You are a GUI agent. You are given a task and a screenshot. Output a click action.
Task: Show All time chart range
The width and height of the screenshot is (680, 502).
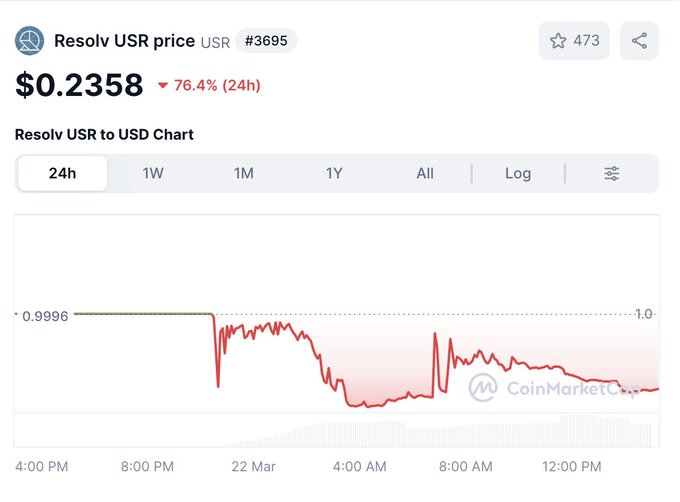click(x=425, y=173)
